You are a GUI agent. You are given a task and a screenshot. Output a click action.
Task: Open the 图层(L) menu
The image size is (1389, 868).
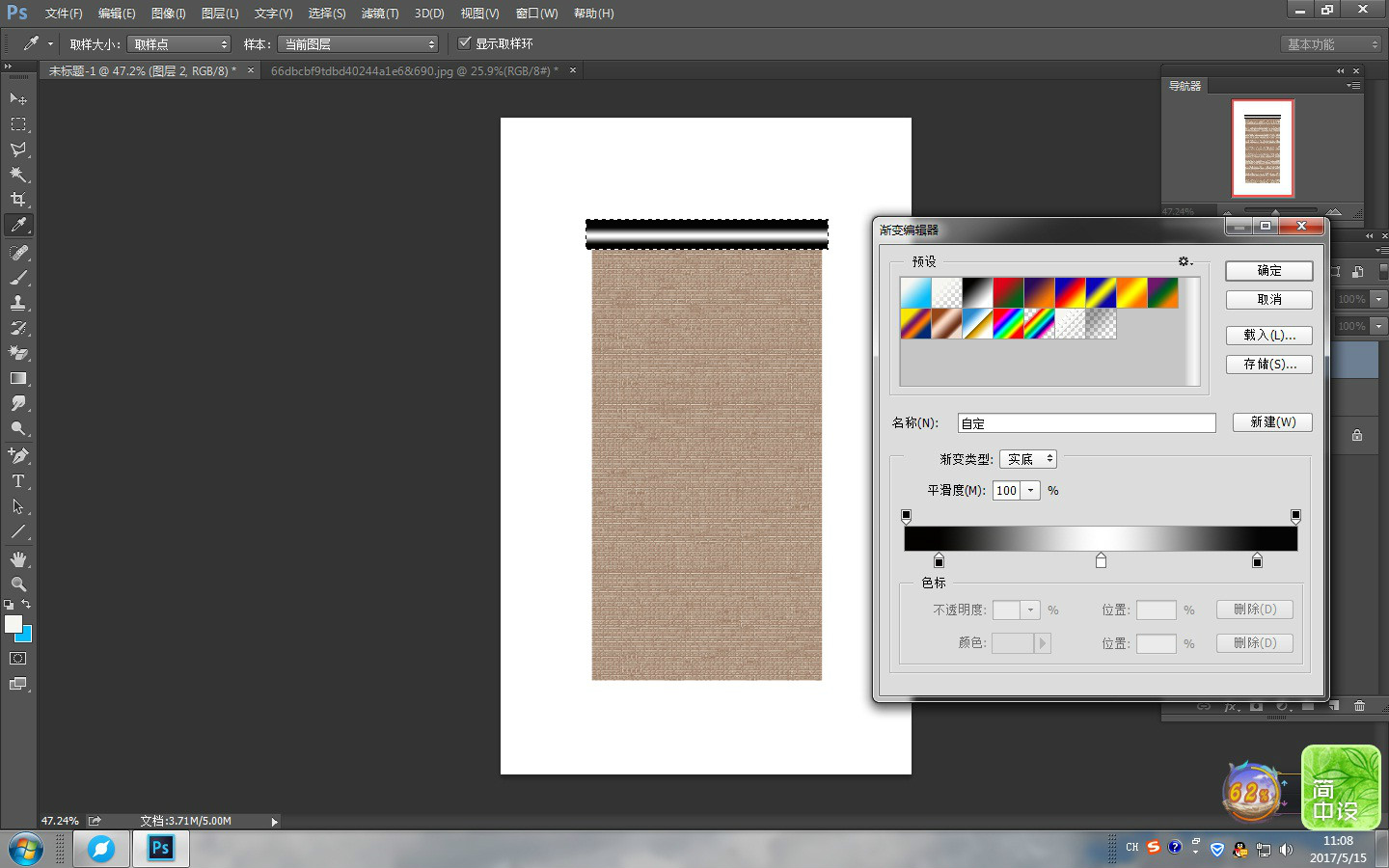(220, 14)
